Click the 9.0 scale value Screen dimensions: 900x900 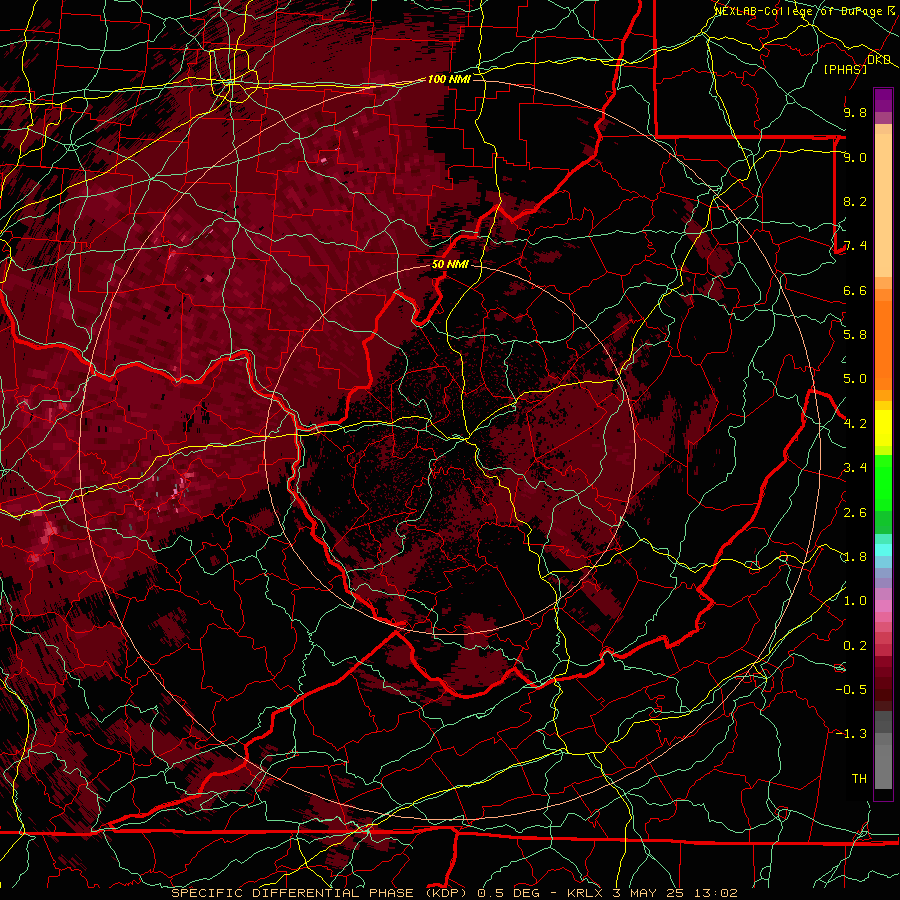(855, 157)
